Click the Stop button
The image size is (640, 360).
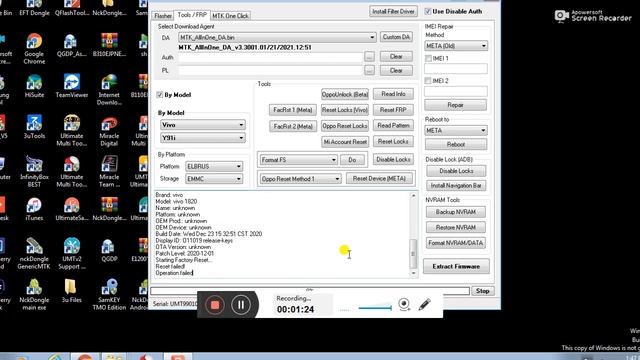tap(482, 291)
